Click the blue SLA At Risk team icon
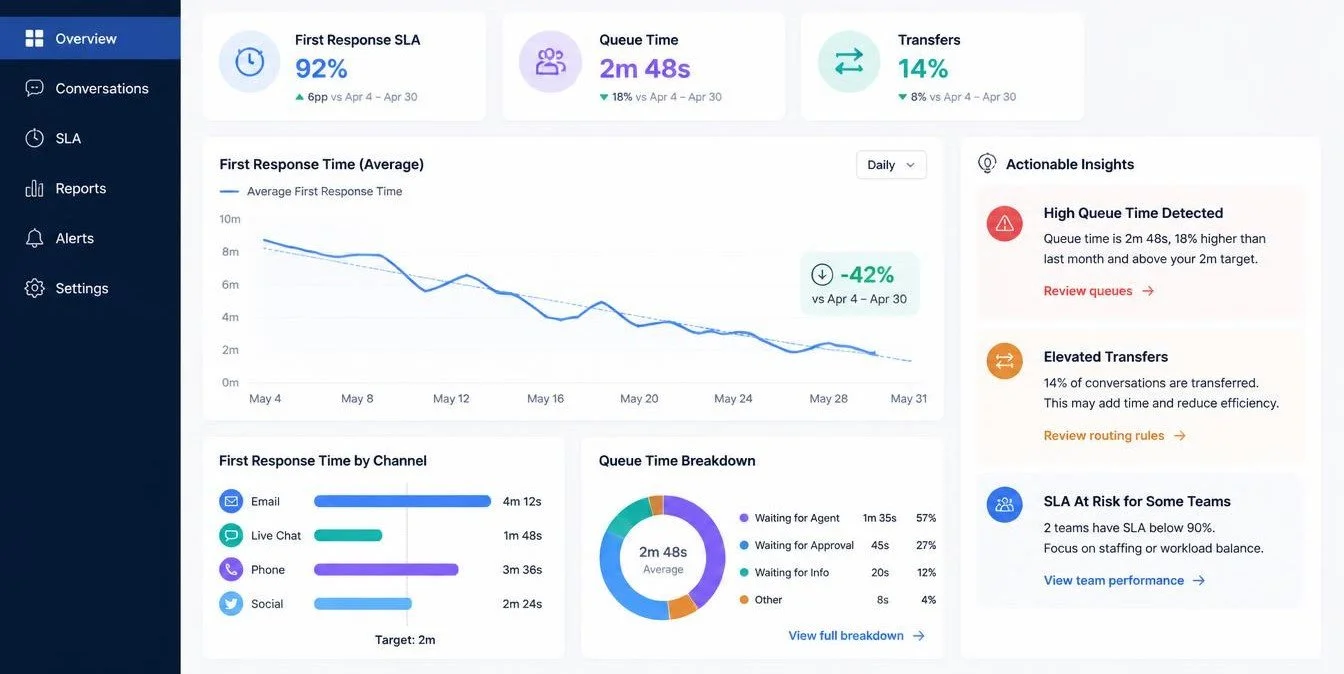The image size is (1344, 674). [1004, 505]
